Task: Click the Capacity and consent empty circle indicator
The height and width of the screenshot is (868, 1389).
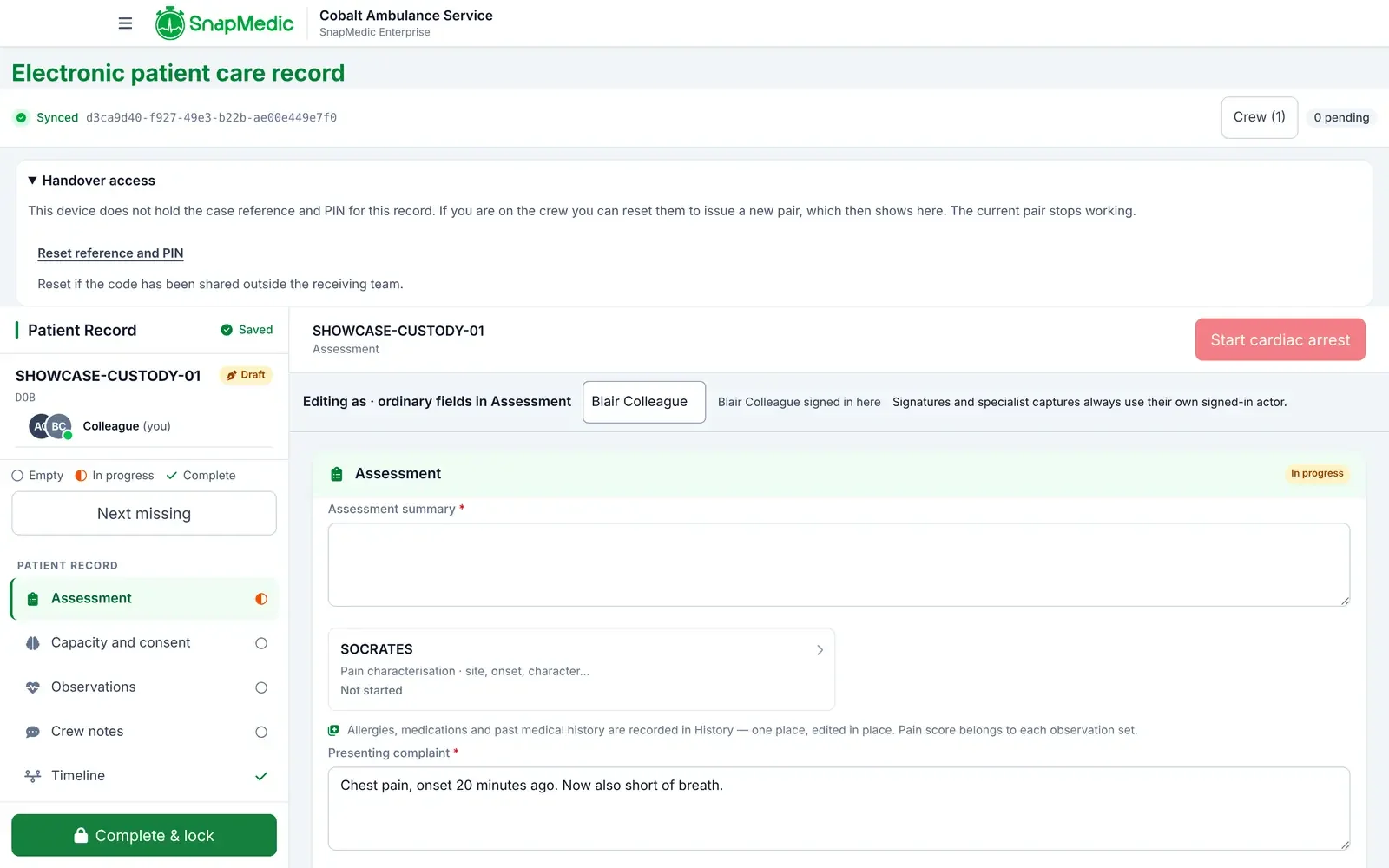Action: pyautogui.click(x=261, y=643)
